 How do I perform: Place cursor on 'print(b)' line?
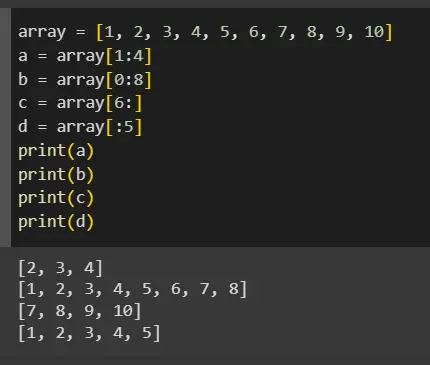pos(56,175)
